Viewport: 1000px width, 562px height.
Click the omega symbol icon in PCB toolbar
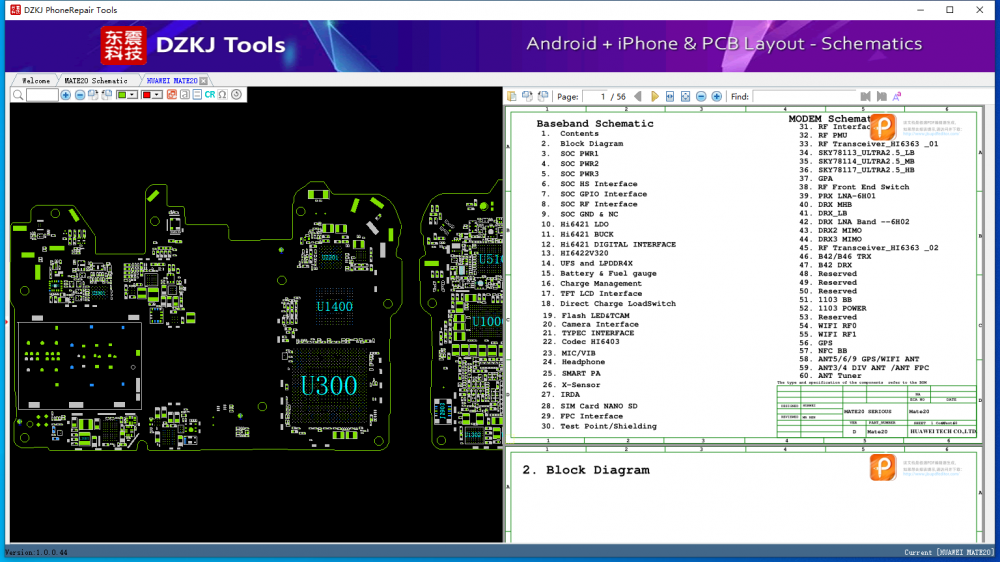223,95
